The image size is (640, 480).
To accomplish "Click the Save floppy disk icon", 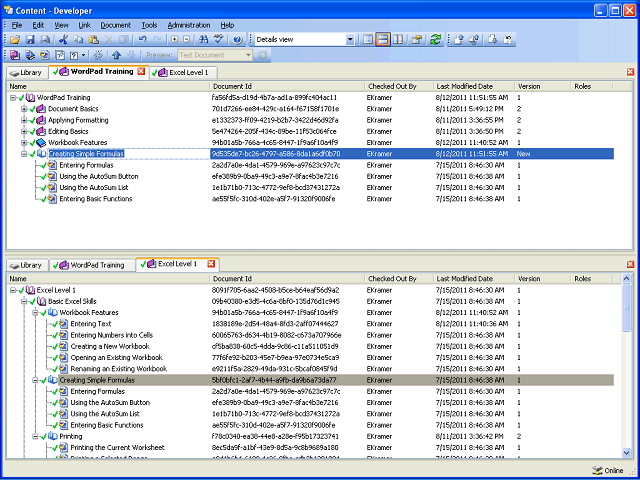I will click(x=30, y=40).
